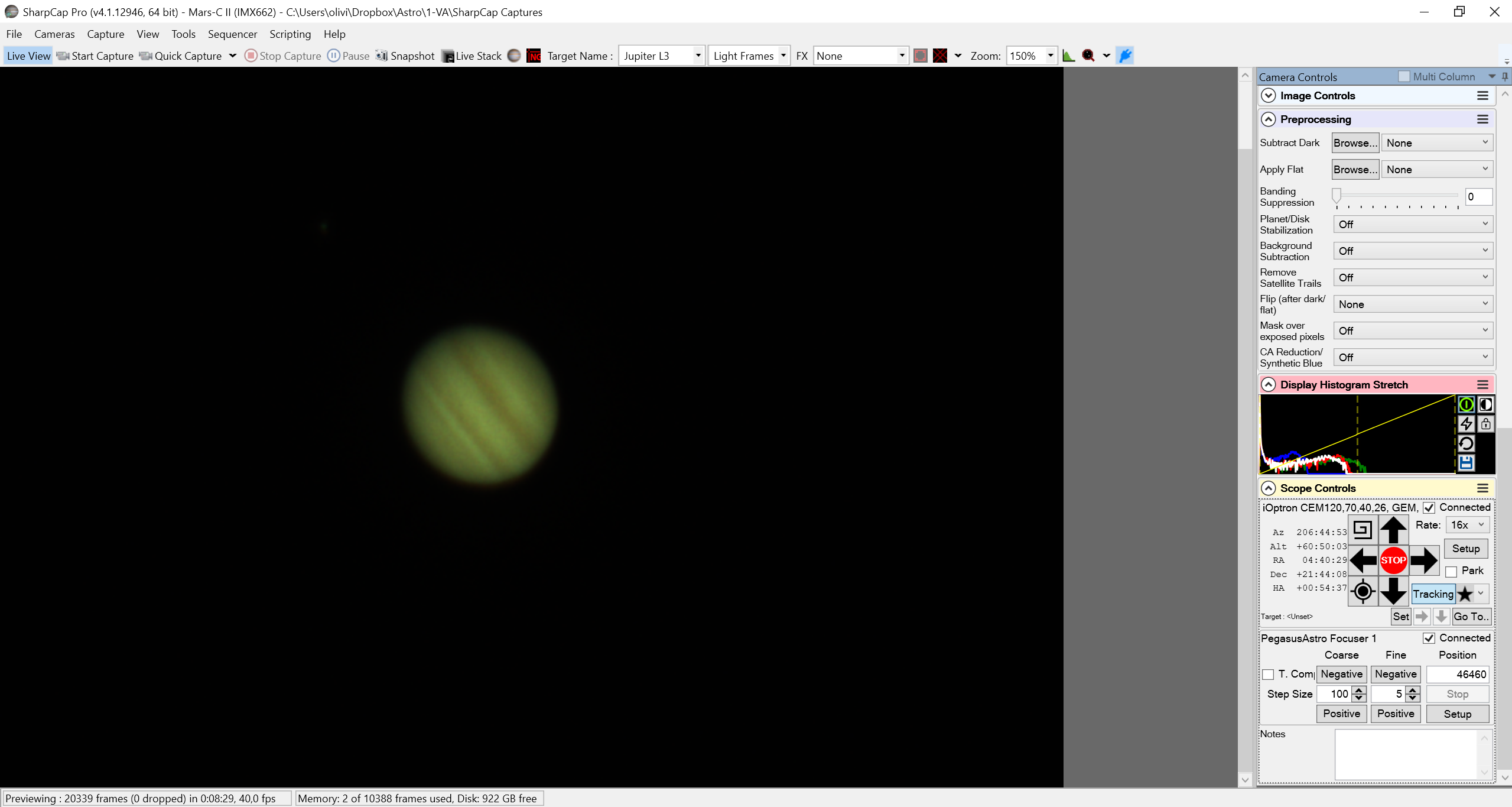Open the Scripting menu
Image resolution: width=1512 pixels, height=807 pixels.
[290, 34]
